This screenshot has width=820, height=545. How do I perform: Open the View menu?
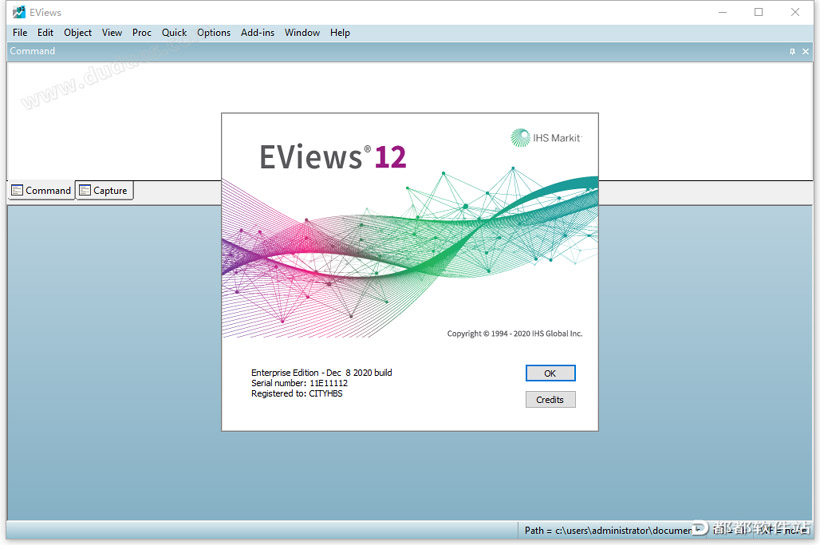112,32
